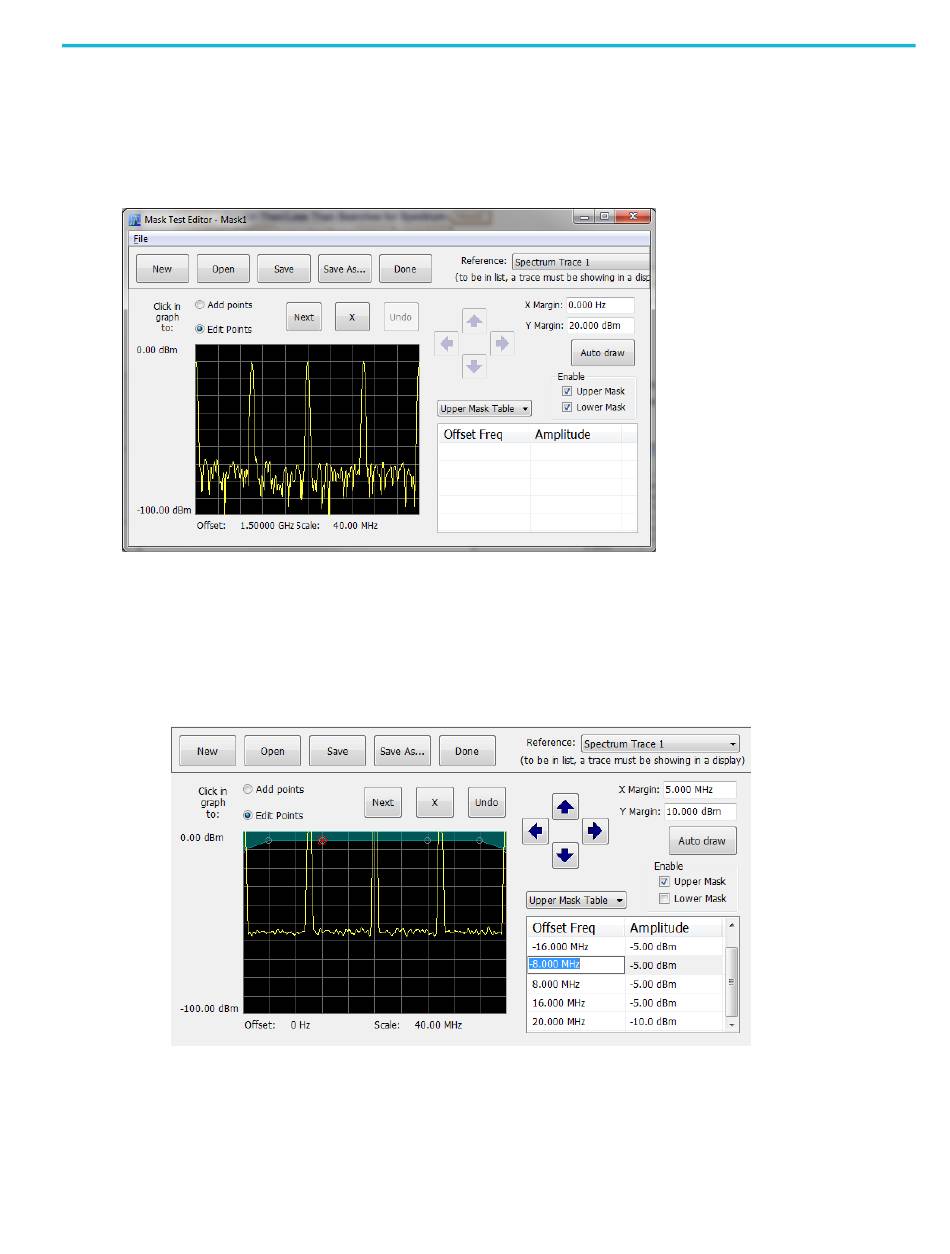Click the blue up arrow in lower editor
The width and height of the screenshot is (950, 1254).
566,807
